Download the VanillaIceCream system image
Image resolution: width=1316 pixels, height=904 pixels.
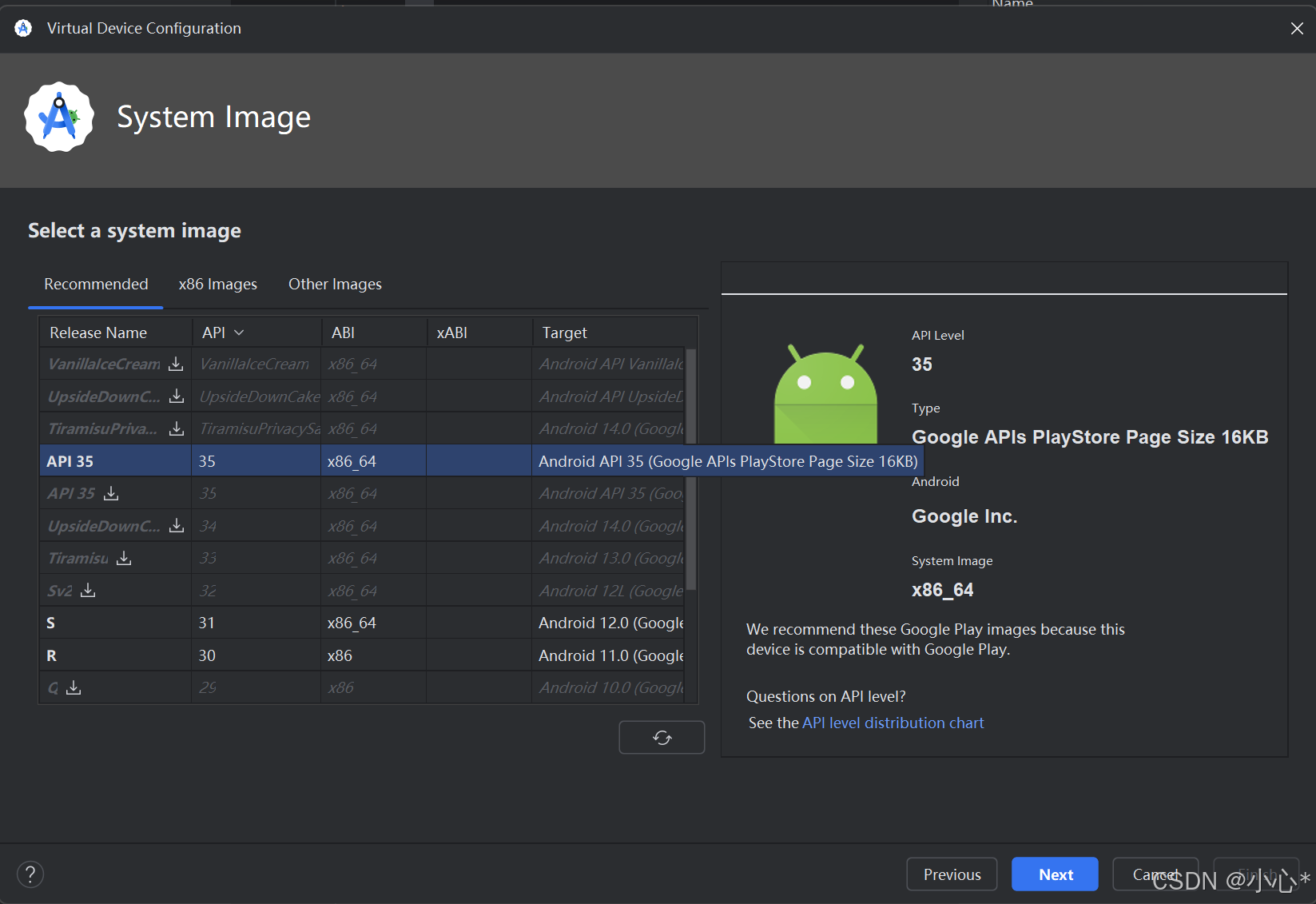pyautogui.click(x=176, y=364)
